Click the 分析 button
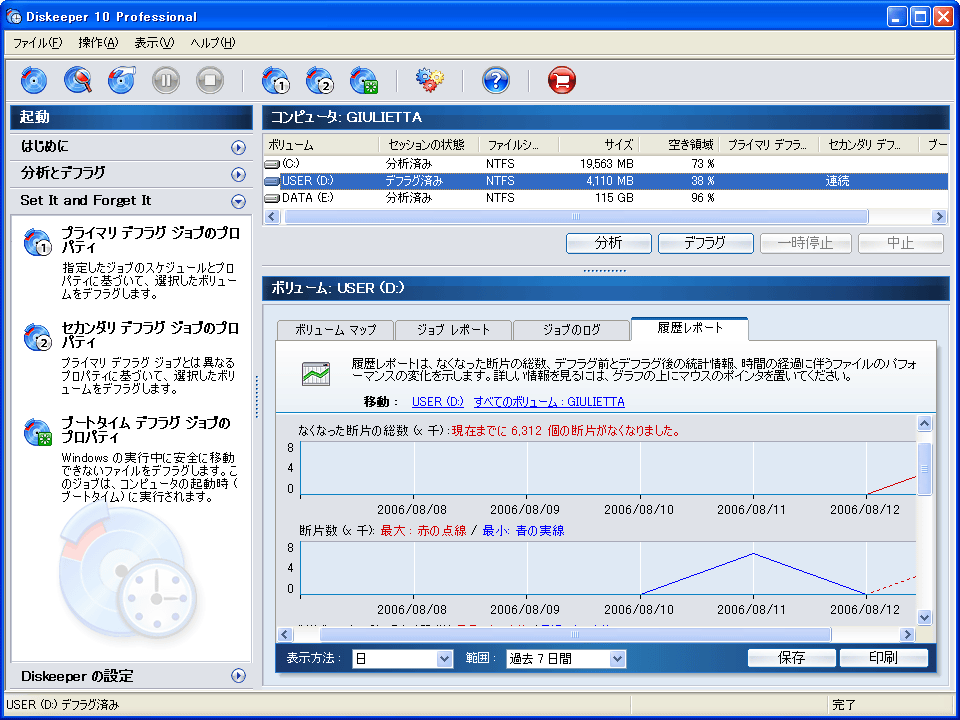The height and width of the screenshot is (720, 960). 608,243
